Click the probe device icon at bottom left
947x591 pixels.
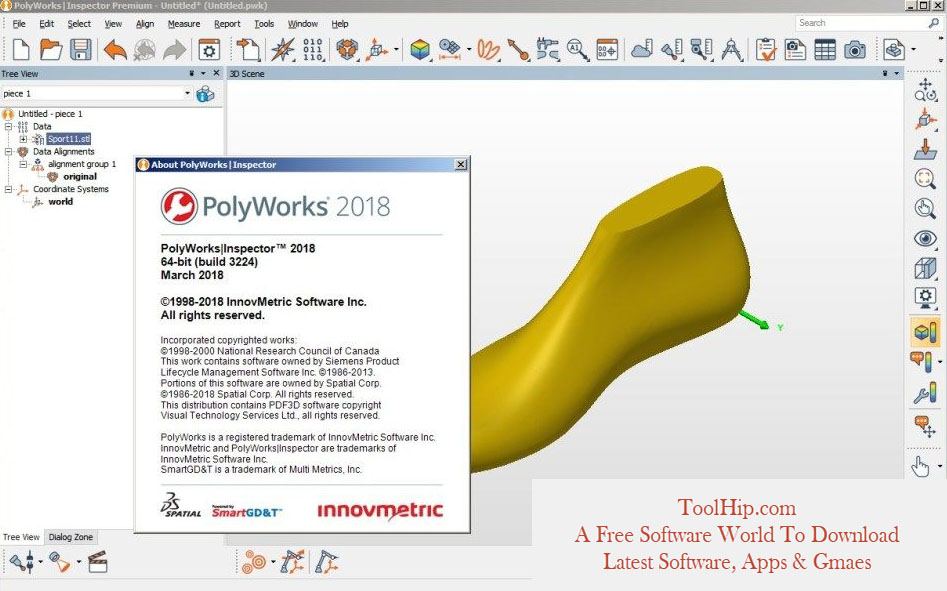pyautogui.click(x=22, y=561)
